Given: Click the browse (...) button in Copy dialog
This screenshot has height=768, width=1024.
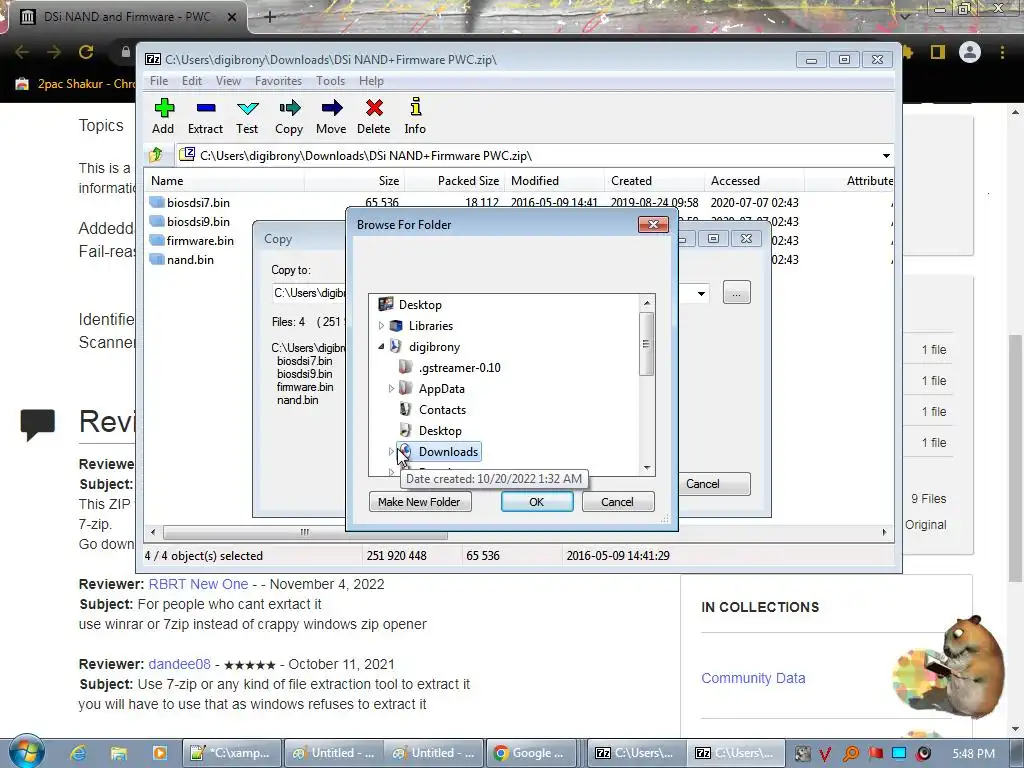Looking at the screenshot, I should tap(737, 293).
